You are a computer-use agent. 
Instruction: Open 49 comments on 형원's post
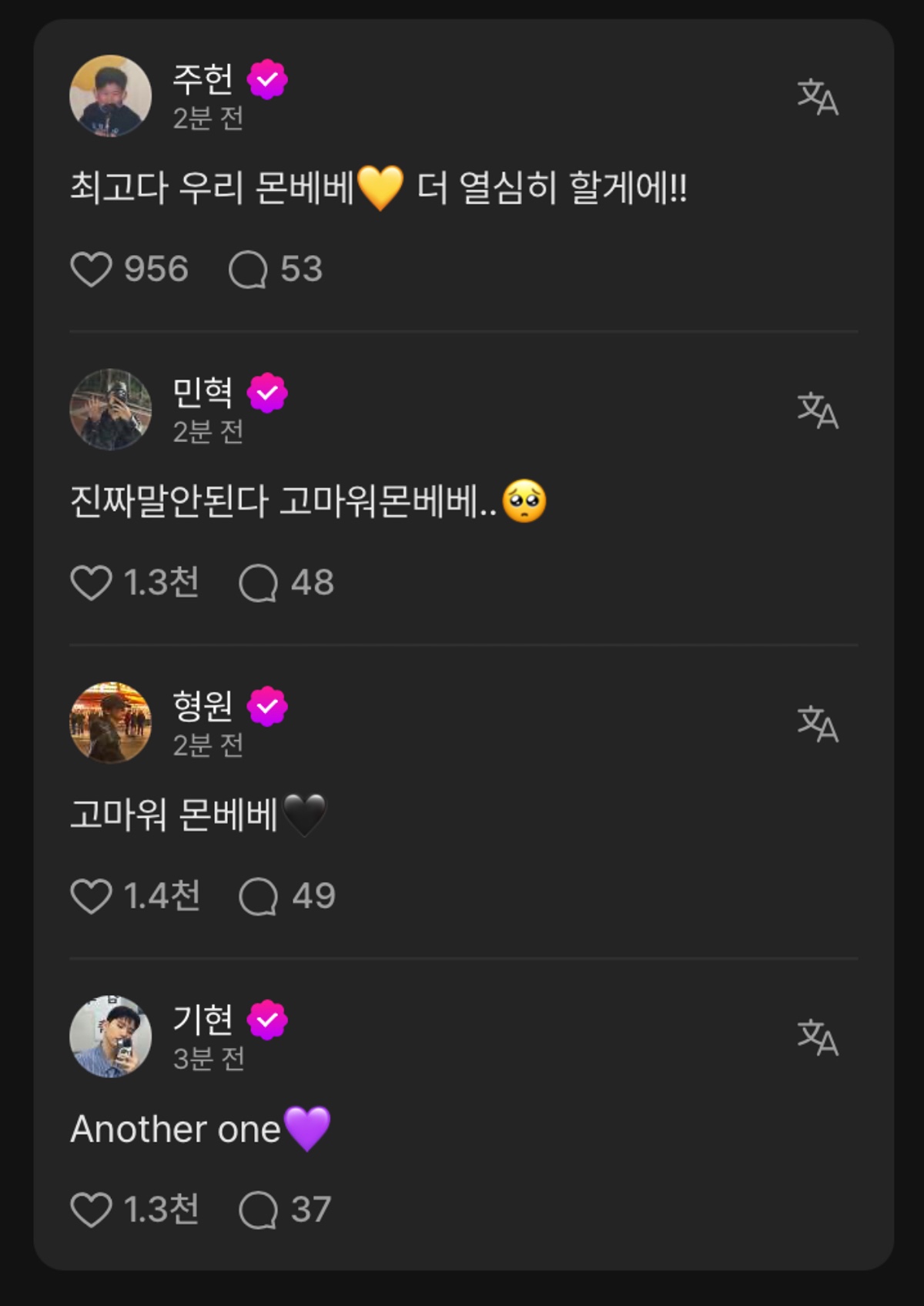pyautogui.click(x=258, y=896)
